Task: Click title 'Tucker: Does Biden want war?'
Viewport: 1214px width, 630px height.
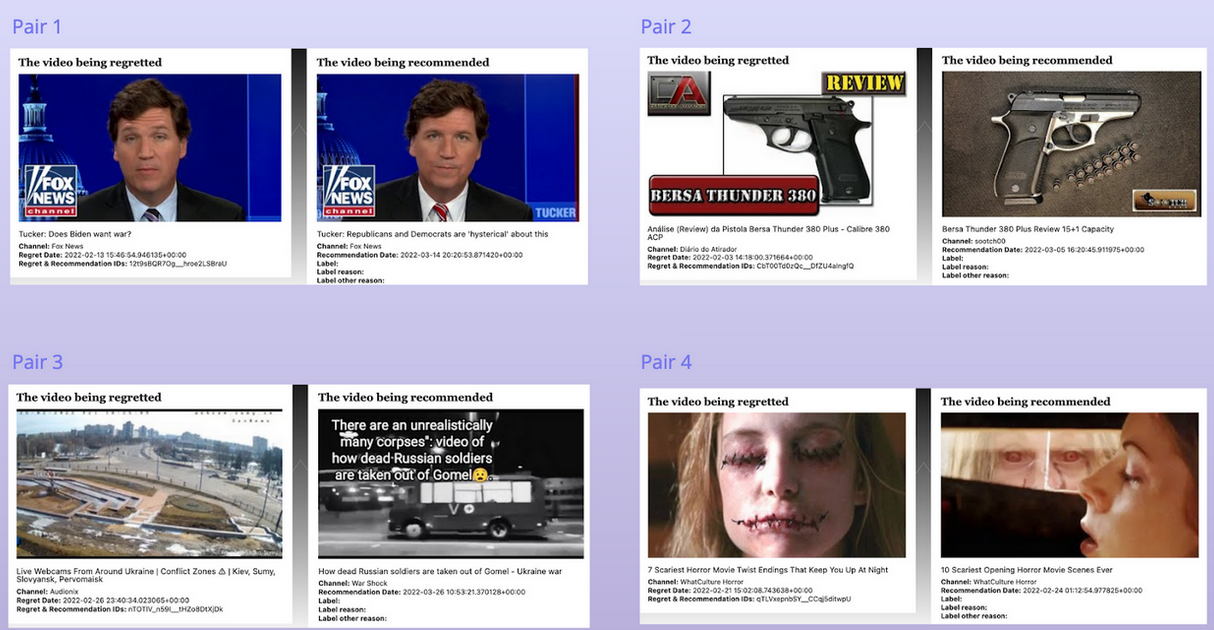Action: pyautogui.click(x=76, y=234)
